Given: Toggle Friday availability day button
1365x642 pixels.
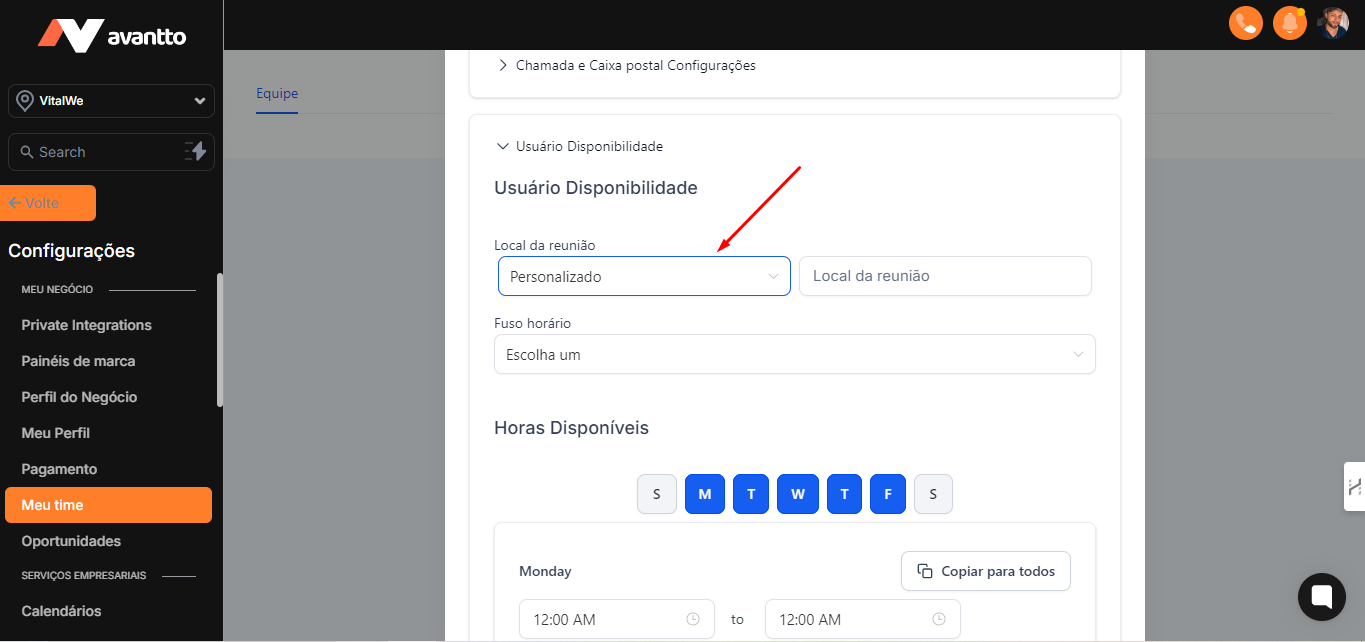Looking at the screenshot, I should [x=887, y=494].
